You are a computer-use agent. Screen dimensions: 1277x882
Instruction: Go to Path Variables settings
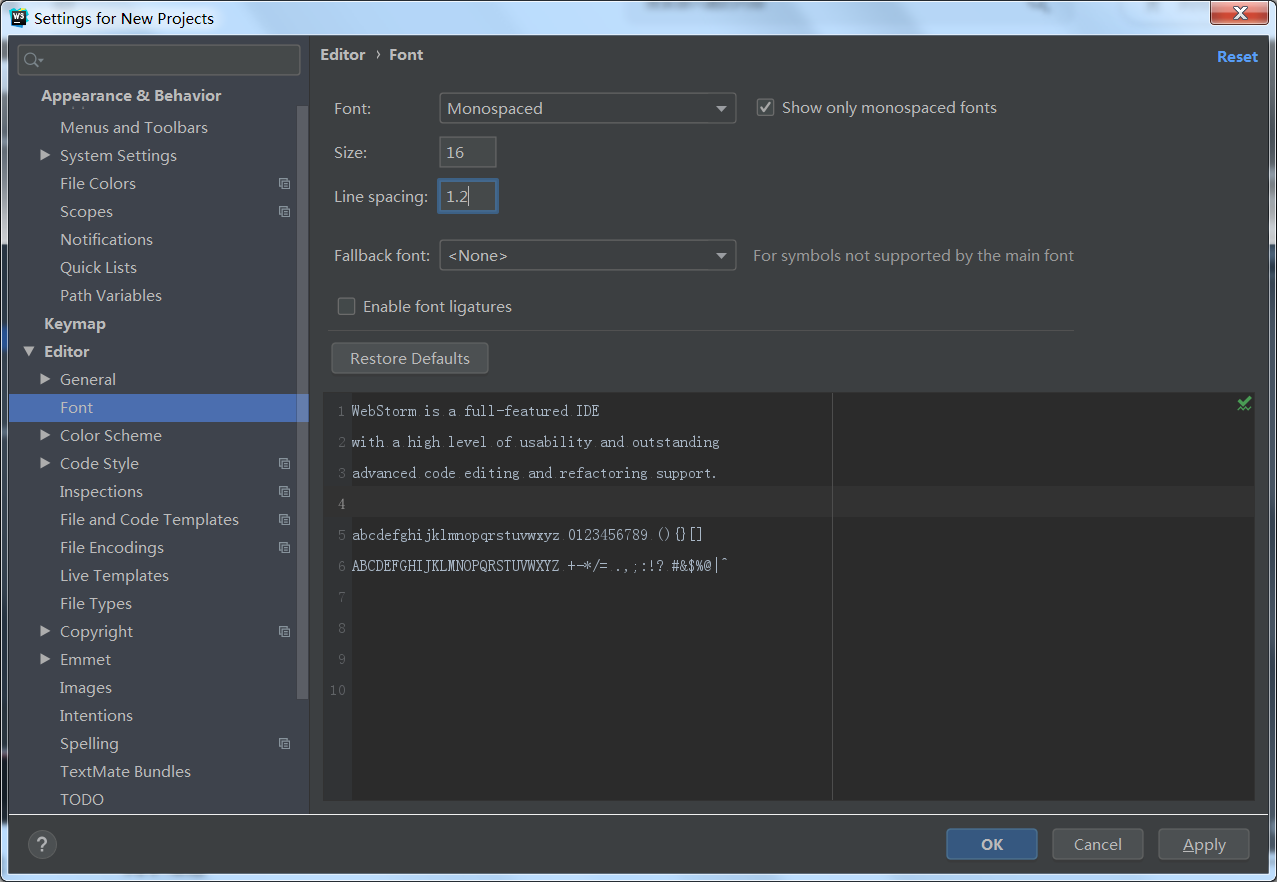[111, 295]
